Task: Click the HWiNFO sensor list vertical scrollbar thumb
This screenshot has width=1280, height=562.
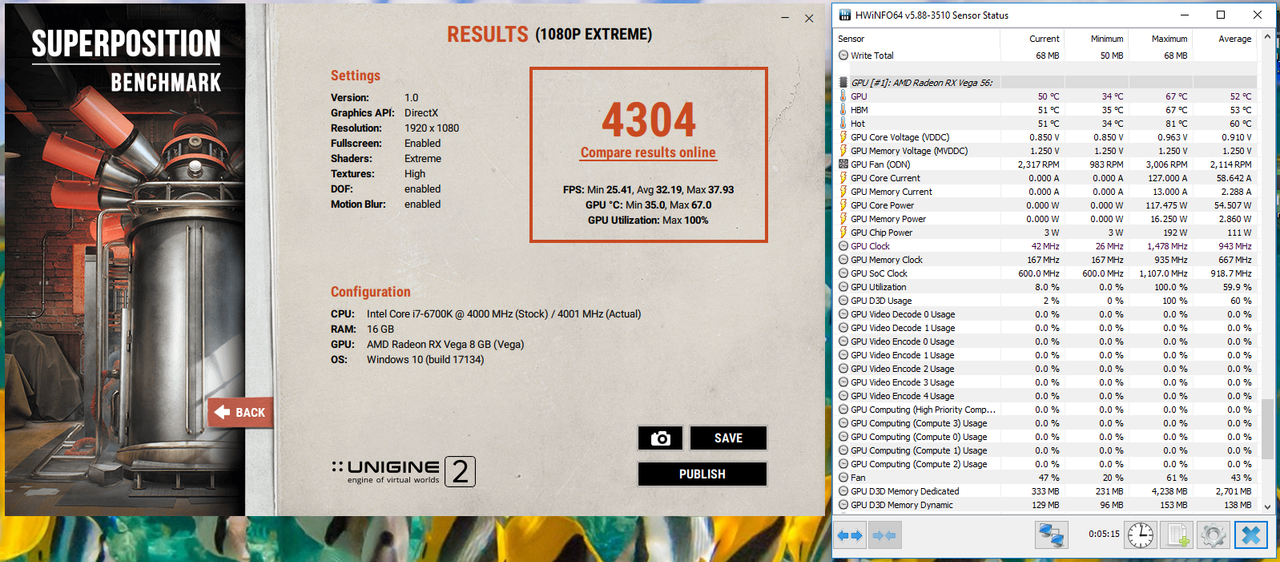Action: [x=1268, y=428]
